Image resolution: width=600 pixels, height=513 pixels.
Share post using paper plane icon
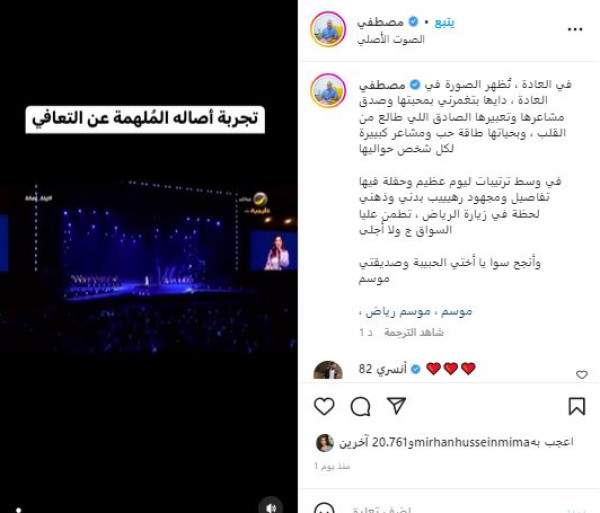(396, 406)
